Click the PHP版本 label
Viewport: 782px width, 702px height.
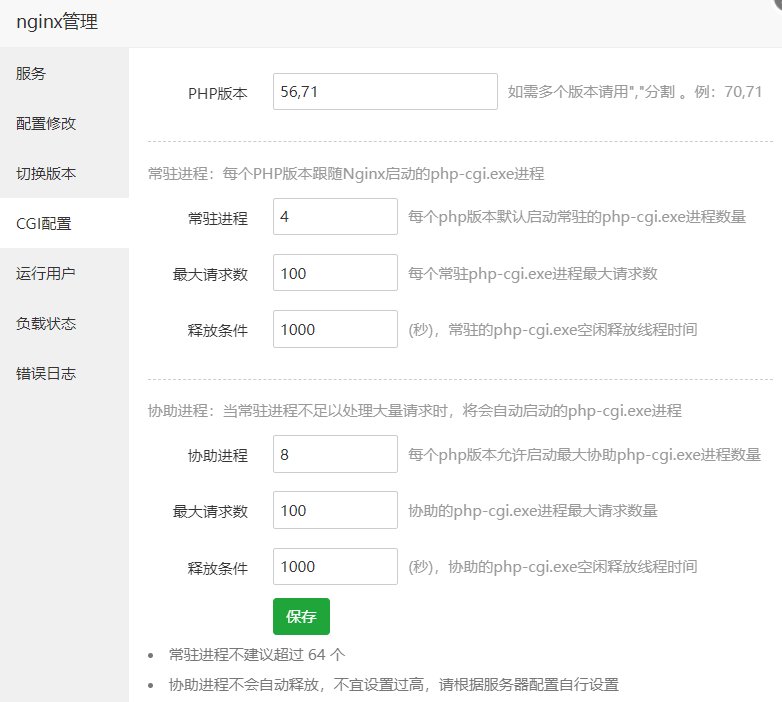pos(217,93)
